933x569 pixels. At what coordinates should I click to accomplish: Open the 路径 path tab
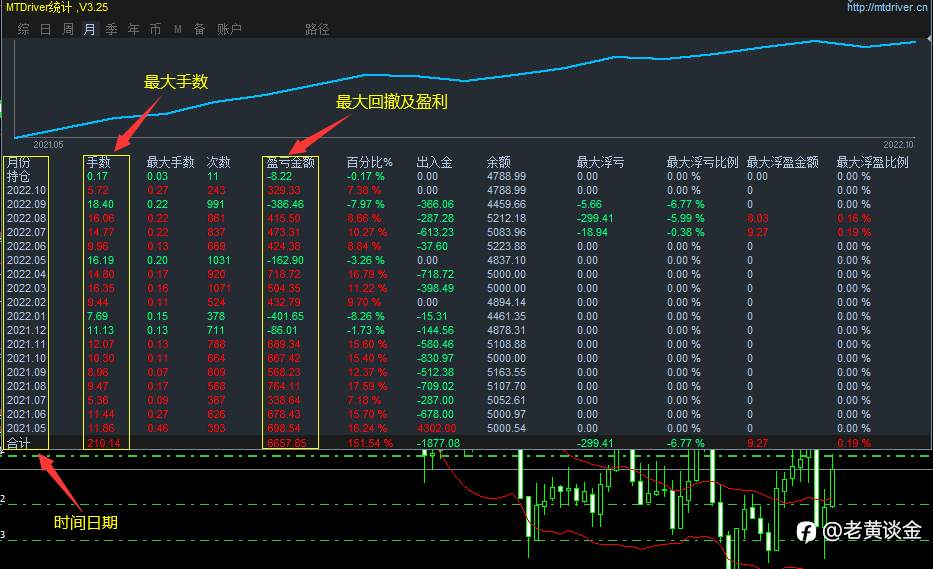317,29
